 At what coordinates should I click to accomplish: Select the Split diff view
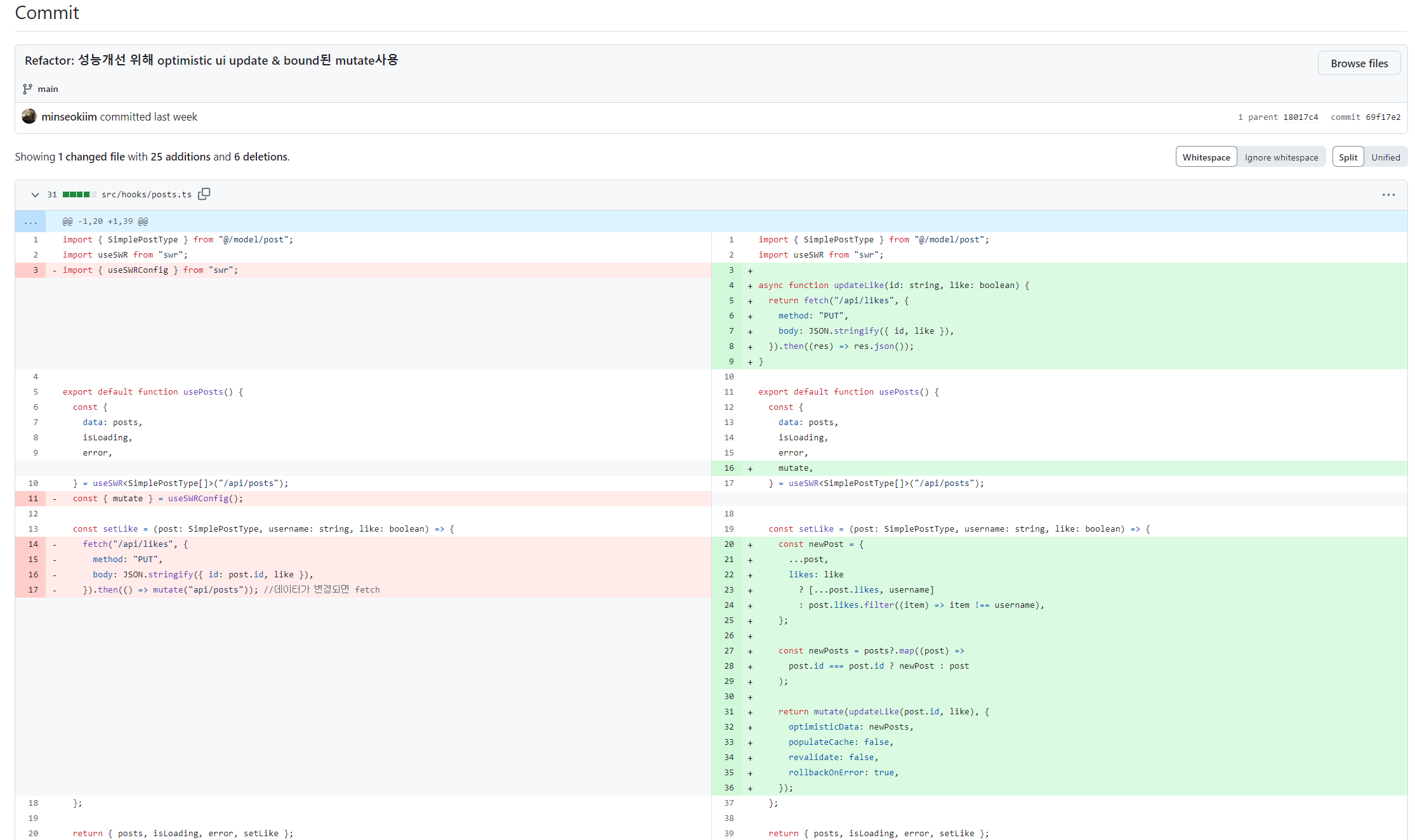tap(1348, 157)
